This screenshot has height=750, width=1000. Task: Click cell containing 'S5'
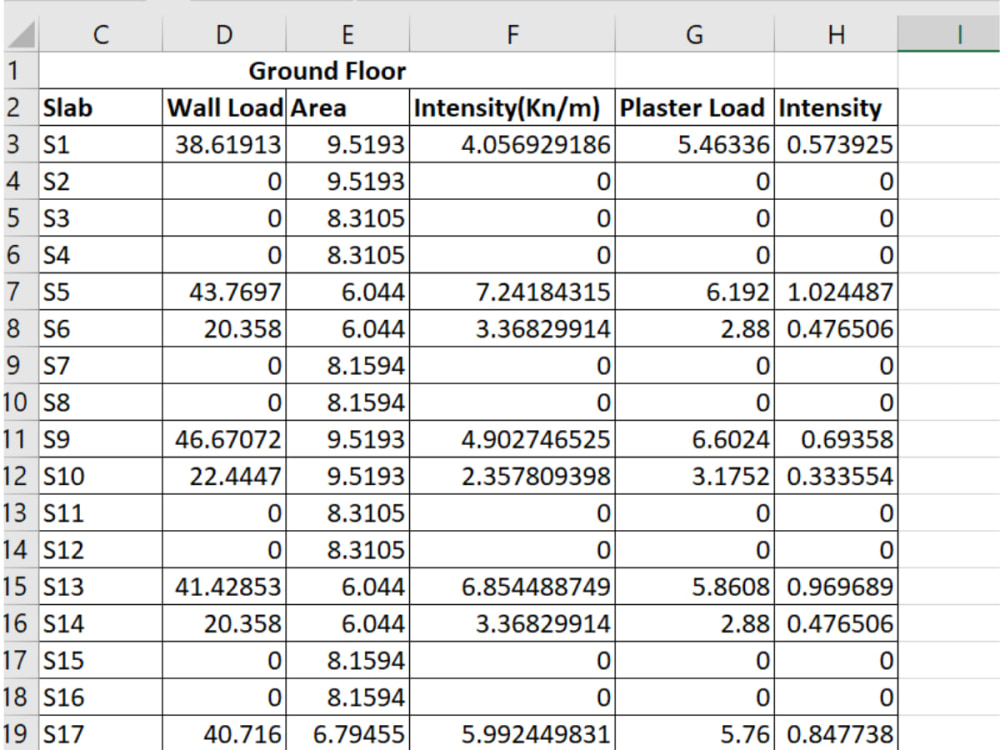[101, 292]
